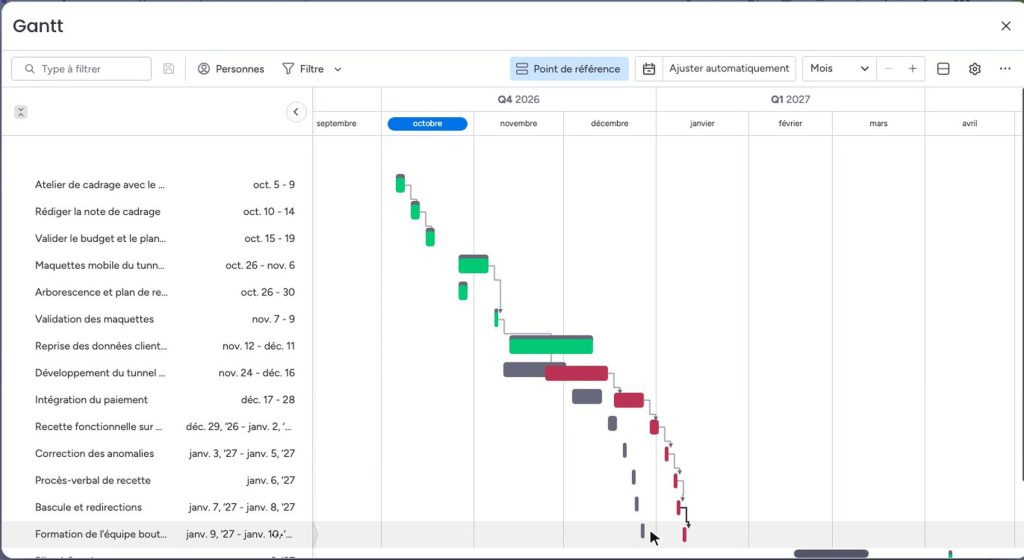This screenshot has height=560, width=1024.
Task: Select the janvier month header
Action: click(702, 123)
